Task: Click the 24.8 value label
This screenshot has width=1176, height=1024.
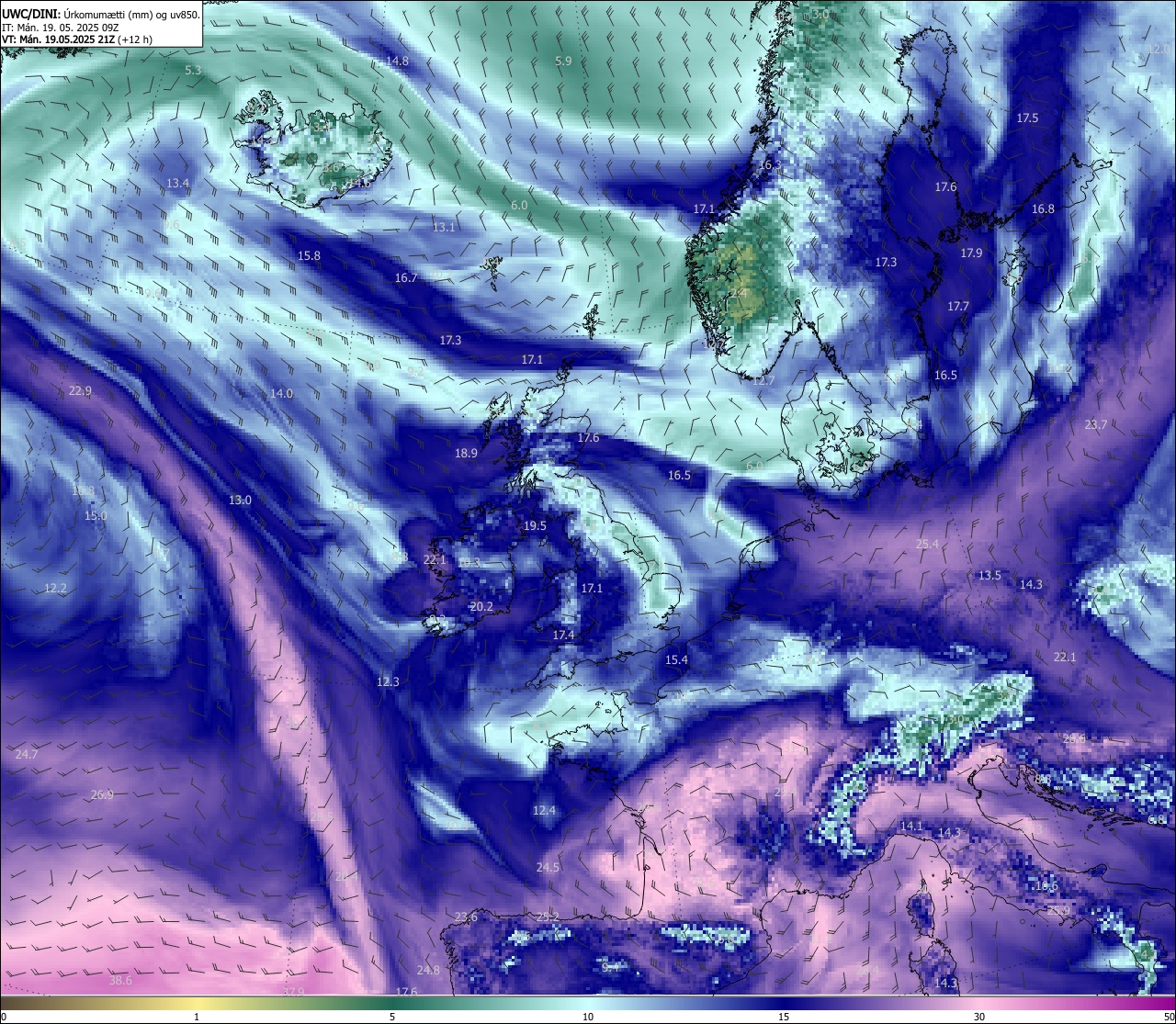Action: pyautogui.click(x=428, y=970)
